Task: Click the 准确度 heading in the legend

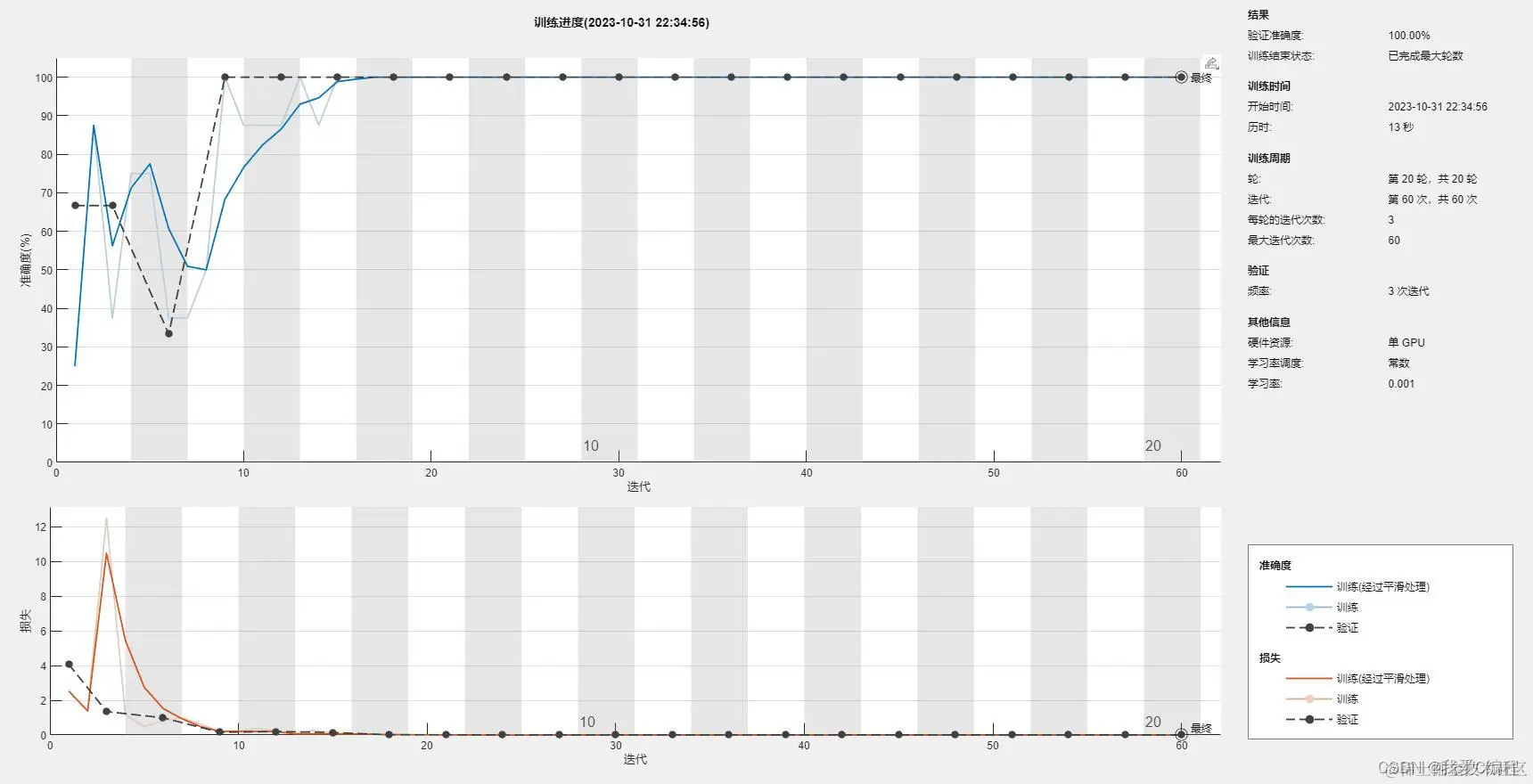Action: 1275,566
